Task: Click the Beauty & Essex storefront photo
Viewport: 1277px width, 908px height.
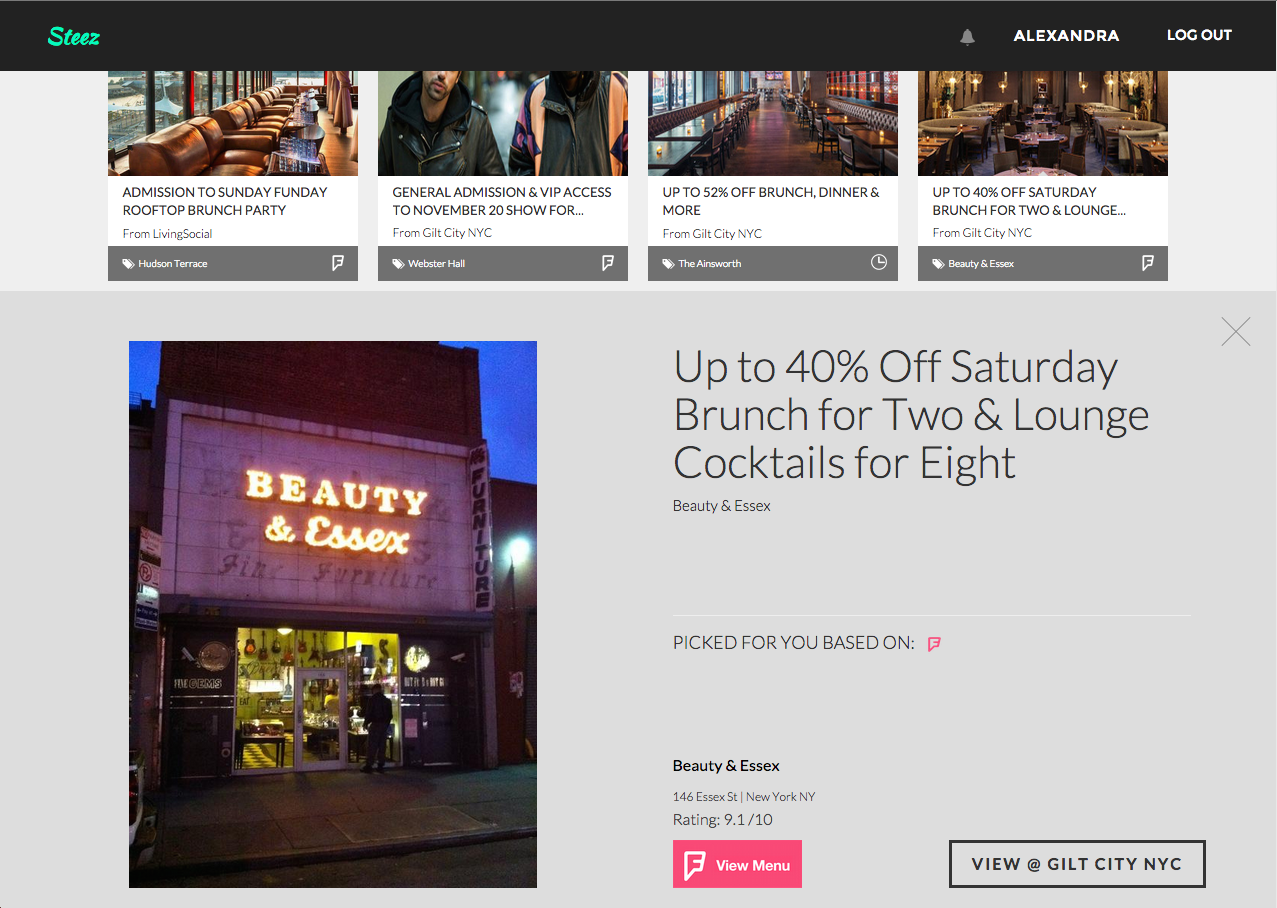Action: tap(333, 614)
